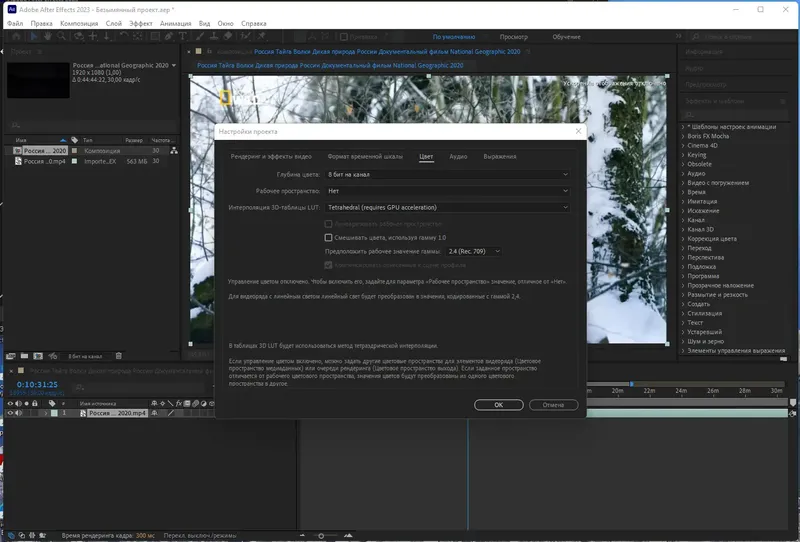800x542 pixels.
Task: Toggle eye visibility for layer 1
Action: click(x=10, y=413)
